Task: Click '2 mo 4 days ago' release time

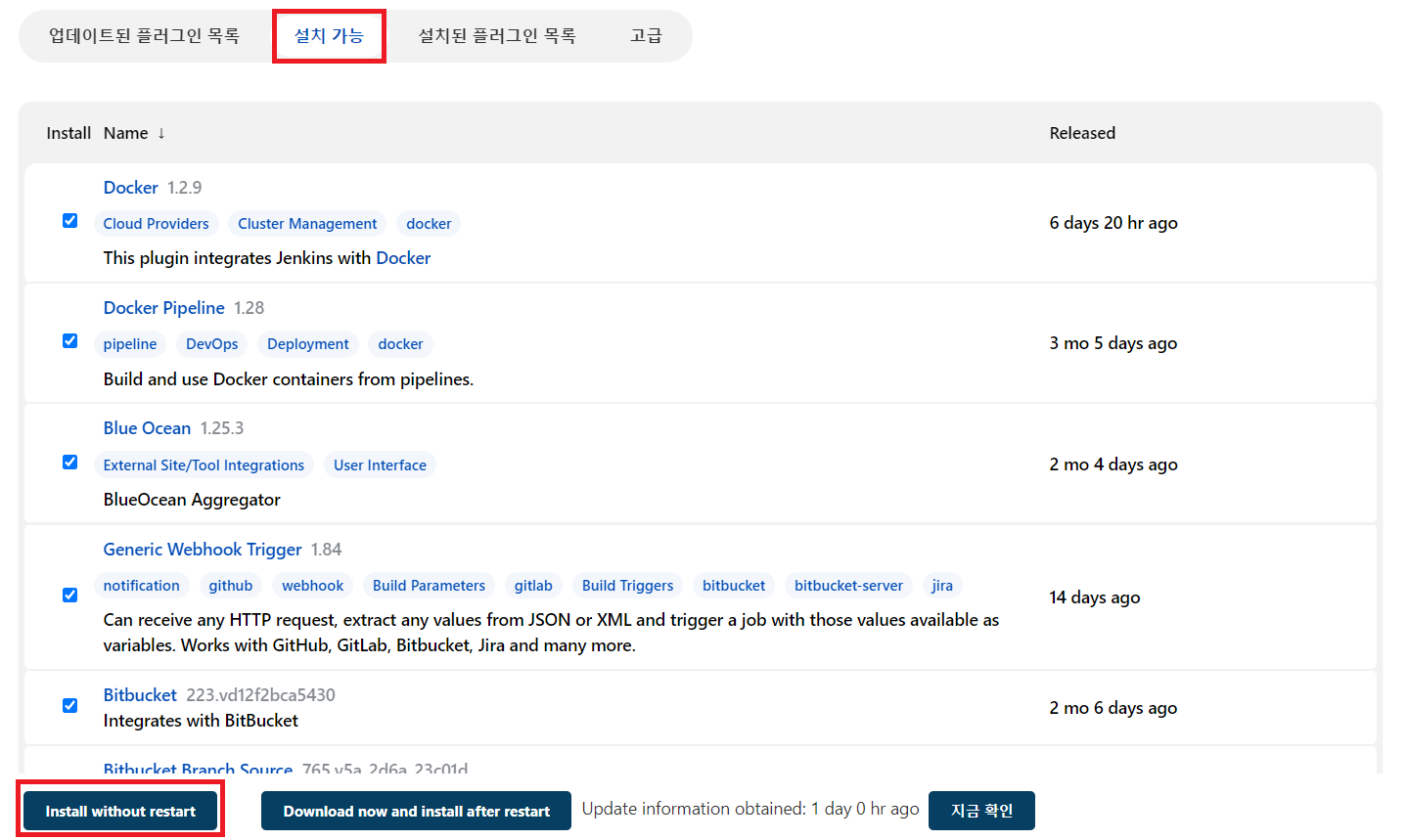Action: coord(1113,464)
